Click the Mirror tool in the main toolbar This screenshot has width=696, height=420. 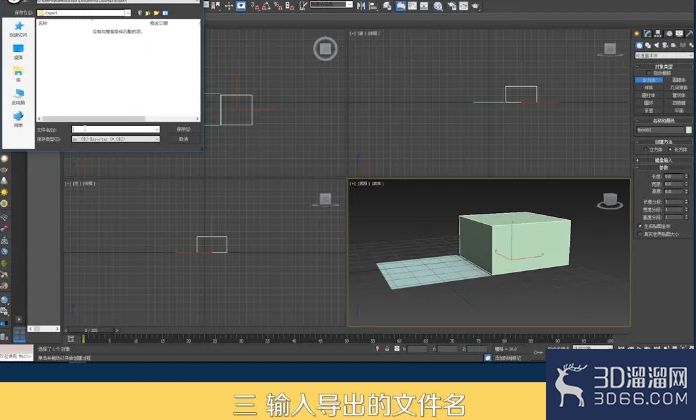(x=361, y=6)
